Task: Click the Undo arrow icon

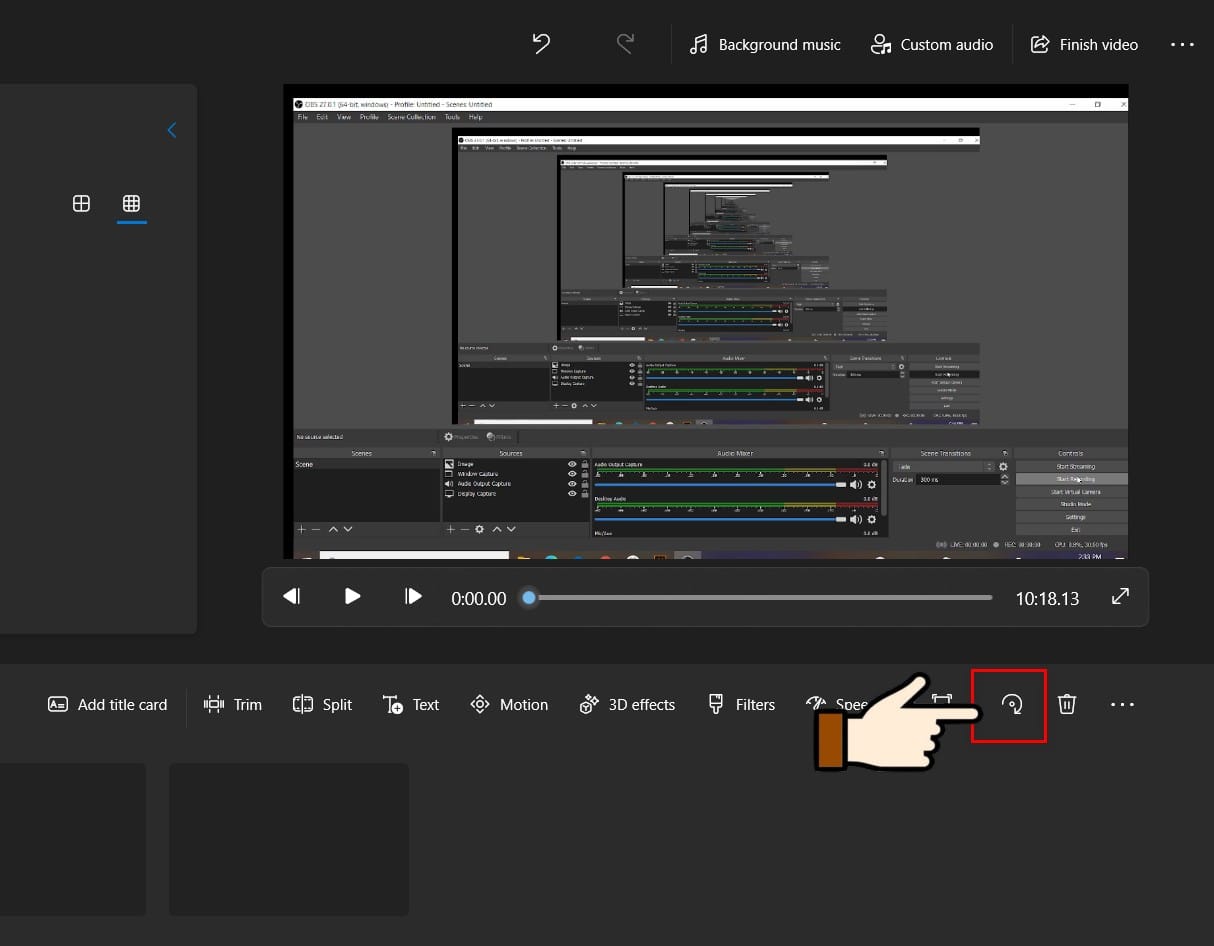Action: click(541, 44)
